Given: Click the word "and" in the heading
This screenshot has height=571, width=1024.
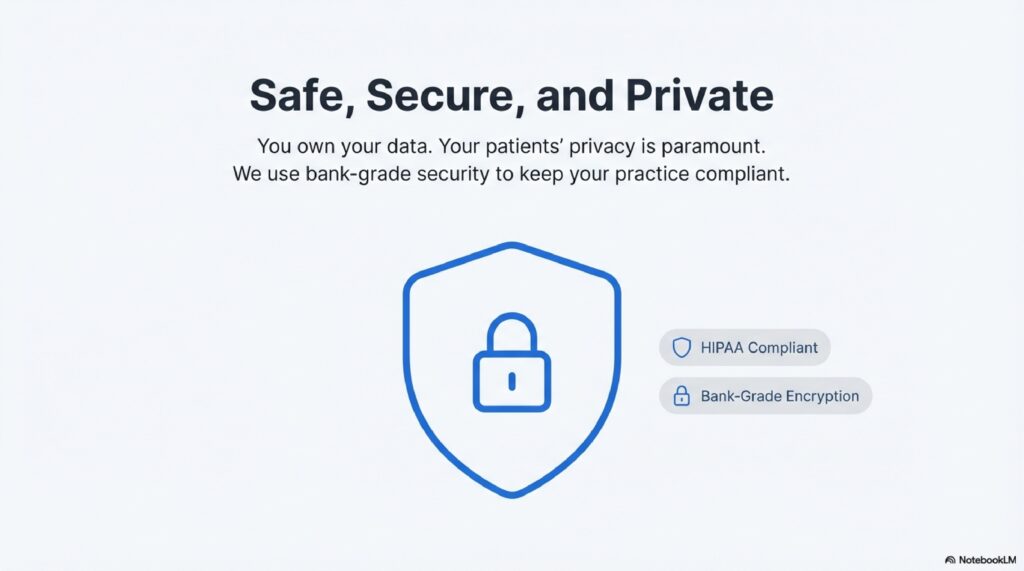Looking at the screenshot, I should pyautogui.click(x=573, y=96).
